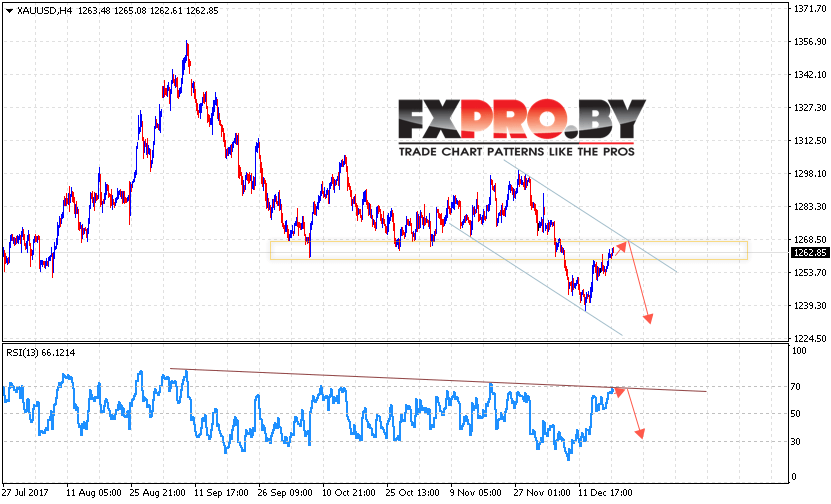Viewport: 831px width, 504px height.
Task: Click the 11 Dec 17:00 time label
Action: pos(605,492)
